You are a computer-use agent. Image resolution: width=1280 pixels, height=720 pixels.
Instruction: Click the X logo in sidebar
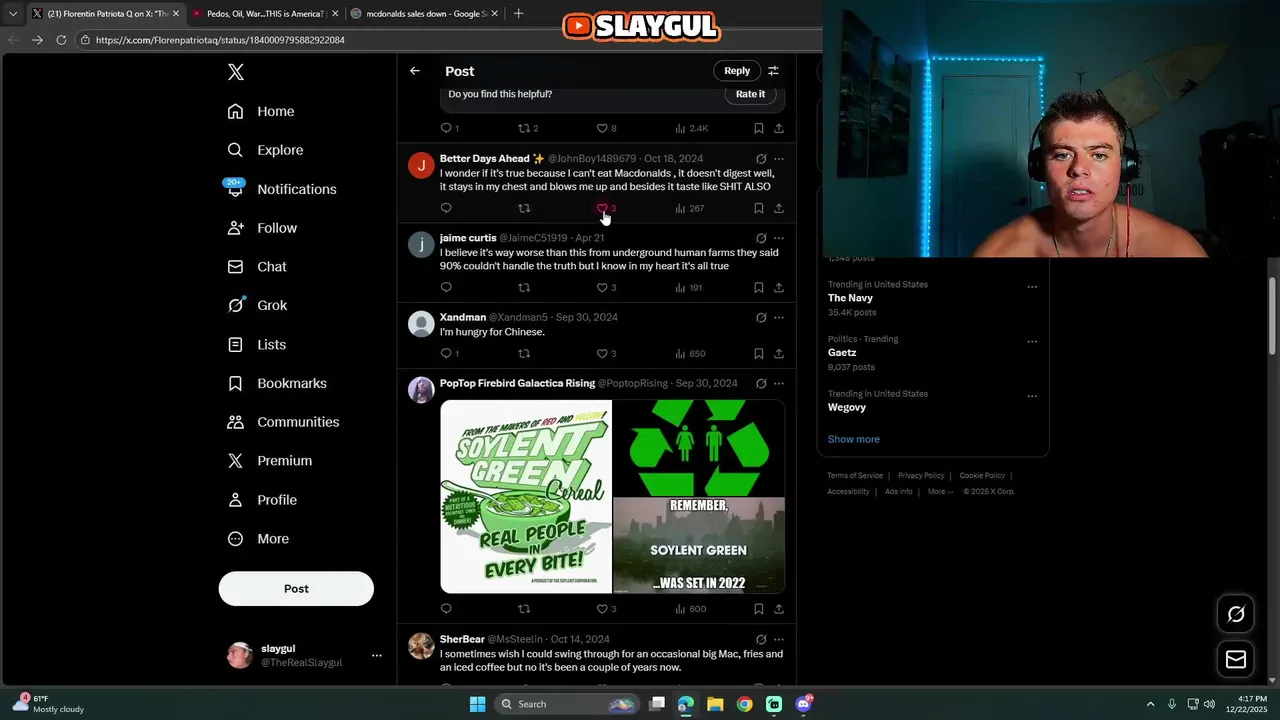click(236, 72)
